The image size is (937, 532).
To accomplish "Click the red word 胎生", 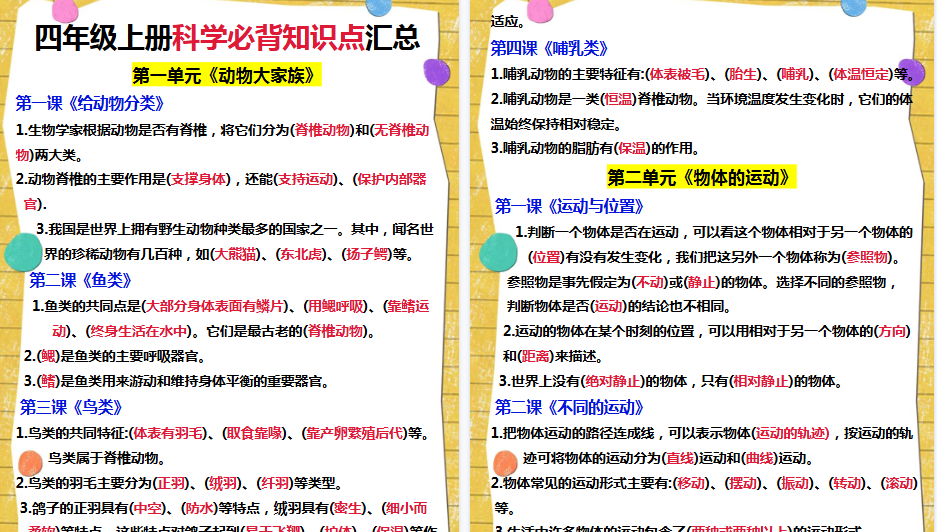I will [743, 74].
